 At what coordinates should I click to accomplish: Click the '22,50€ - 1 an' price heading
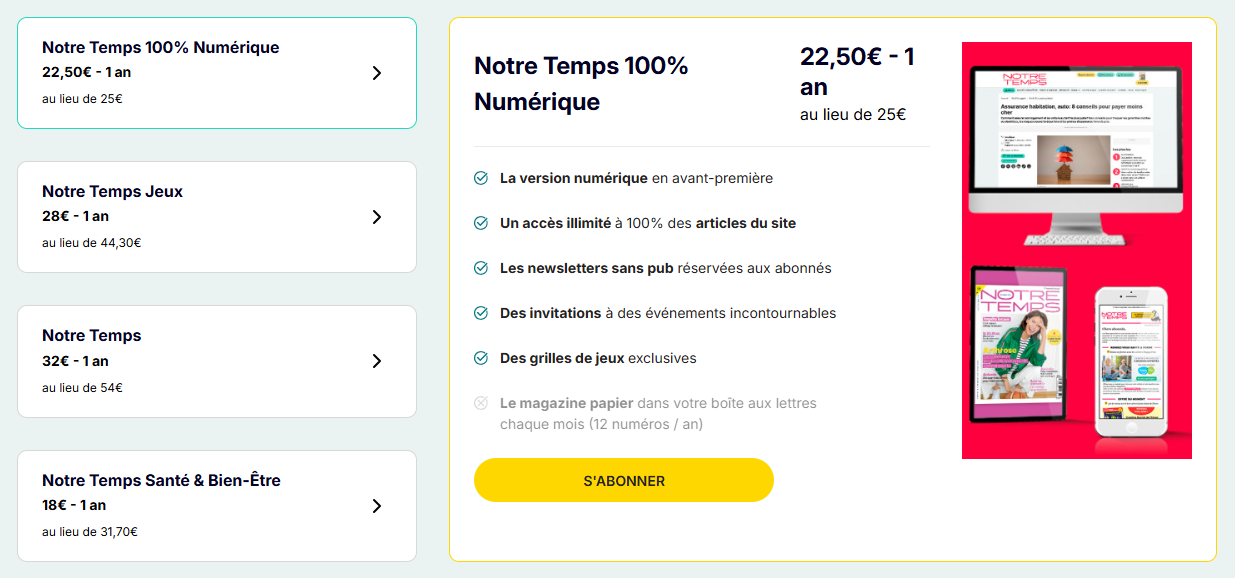857,71
